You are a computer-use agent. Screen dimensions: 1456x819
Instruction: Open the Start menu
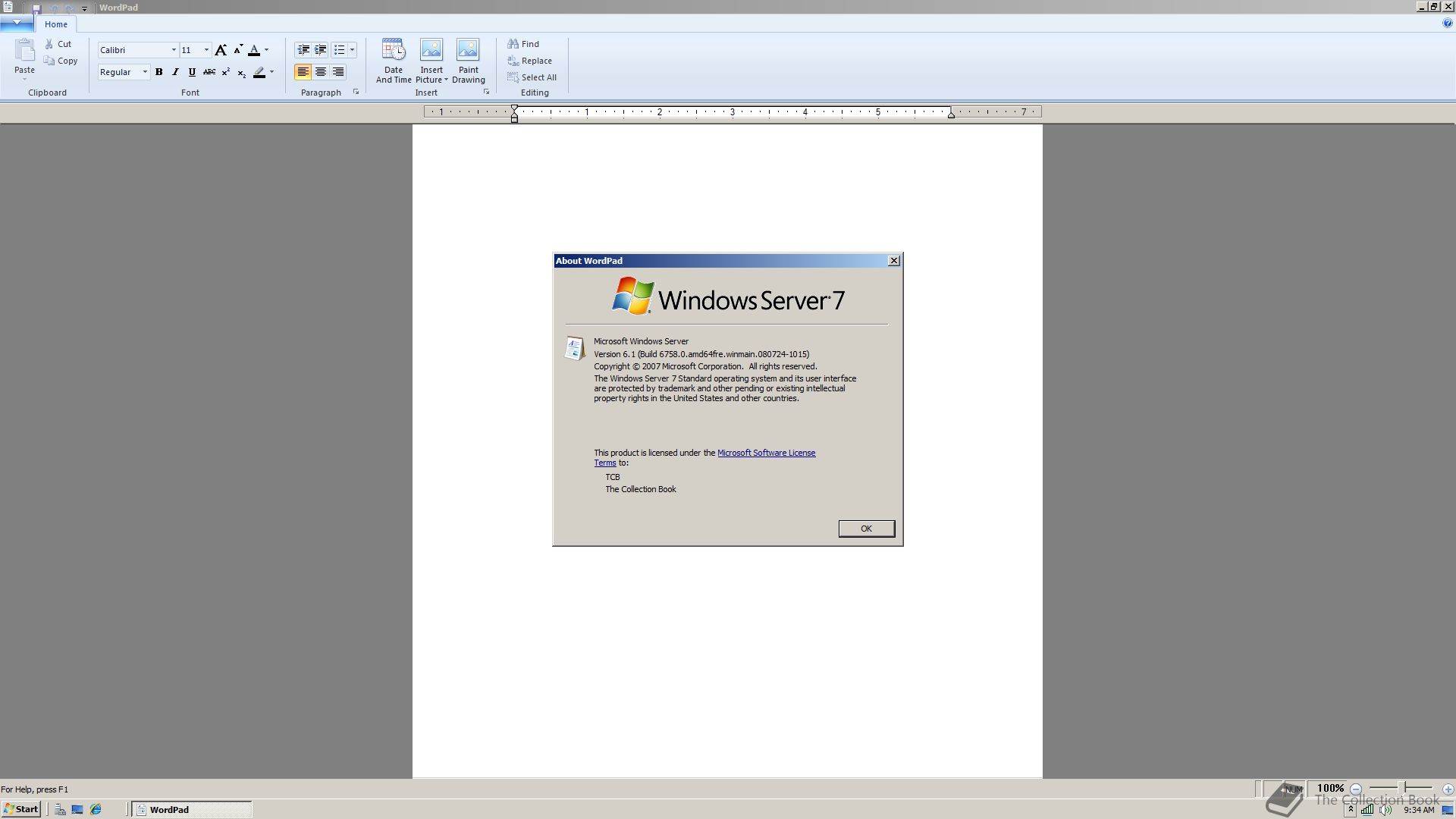pos(20,809)
